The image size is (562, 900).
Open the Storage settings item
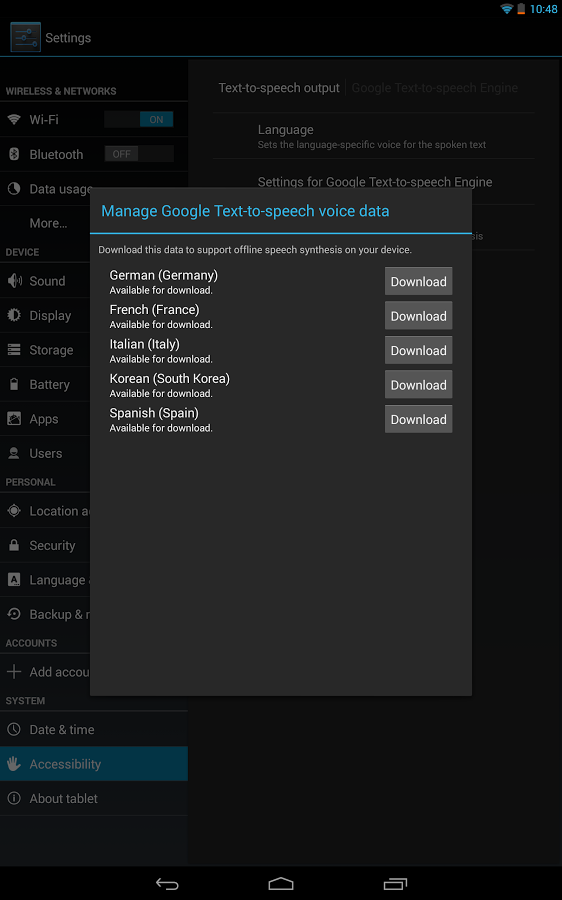45,350
